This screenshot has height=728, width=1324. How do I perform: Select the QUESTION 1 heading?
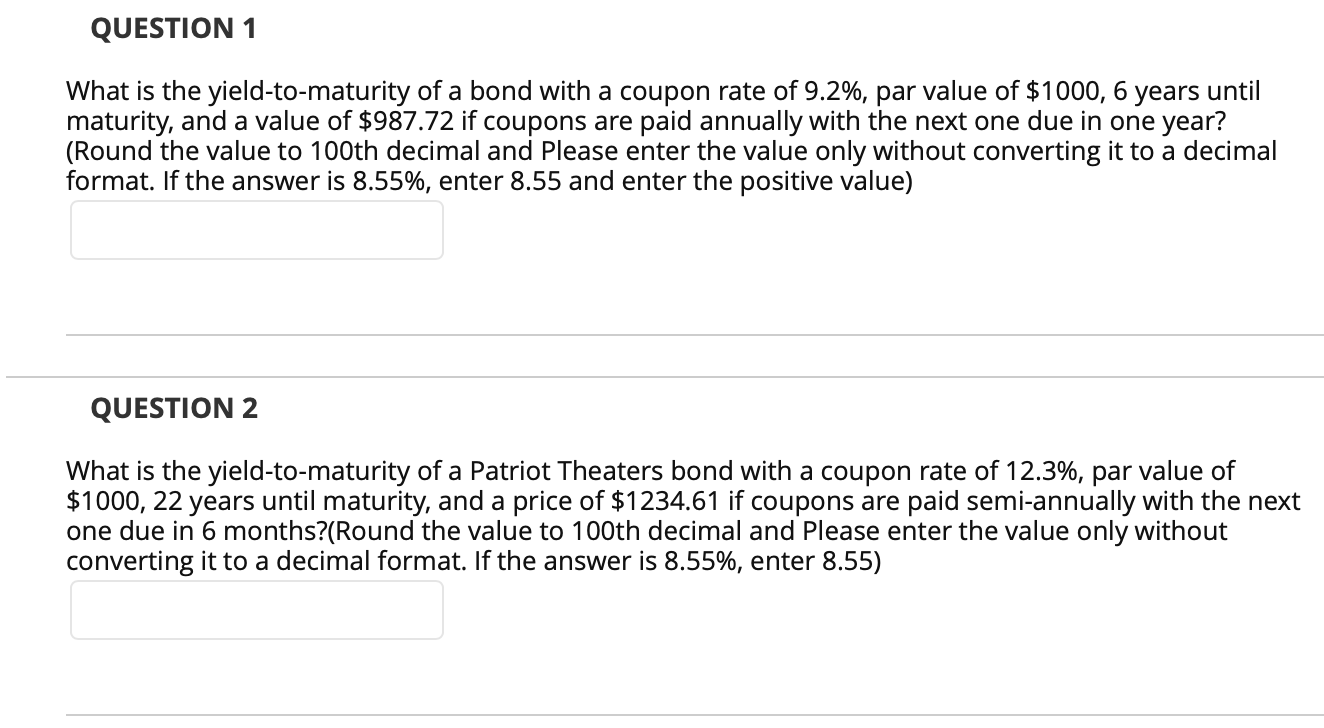tap(172, 28)
